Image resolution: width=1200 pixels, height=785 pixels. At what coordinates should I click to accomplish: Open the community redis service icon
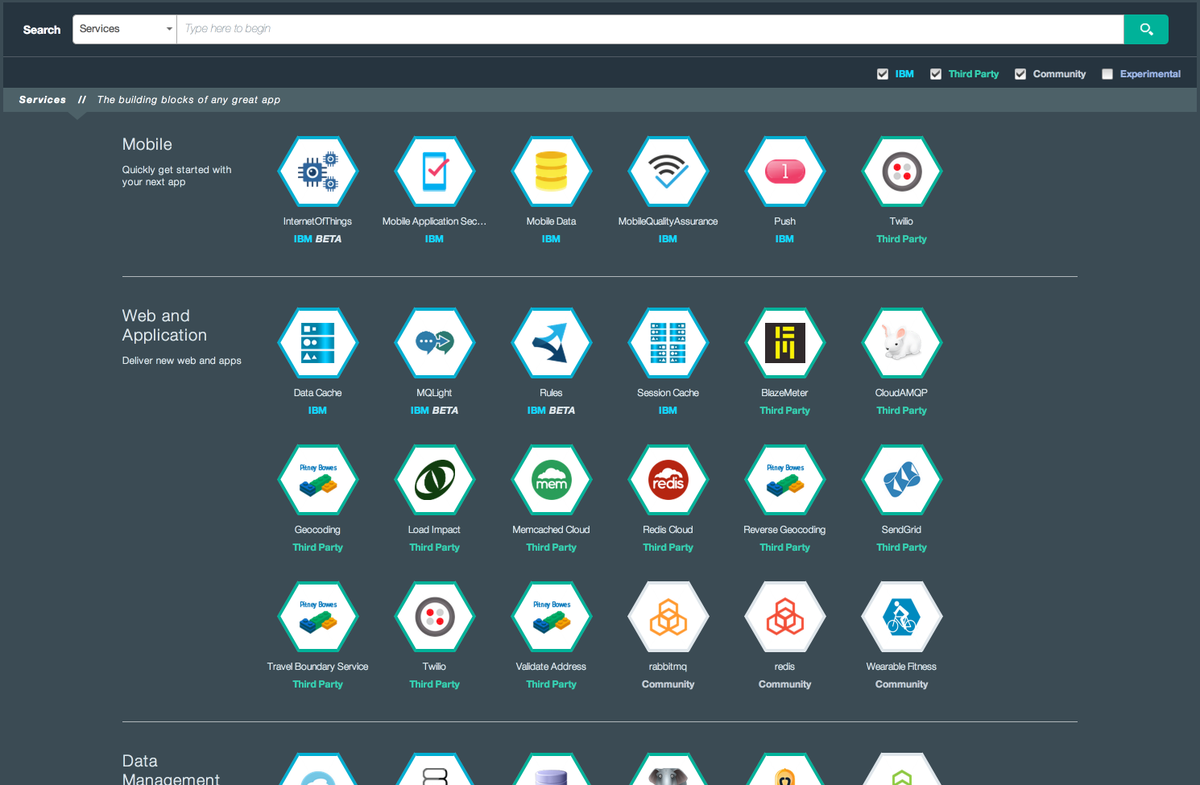coord(785,617)
